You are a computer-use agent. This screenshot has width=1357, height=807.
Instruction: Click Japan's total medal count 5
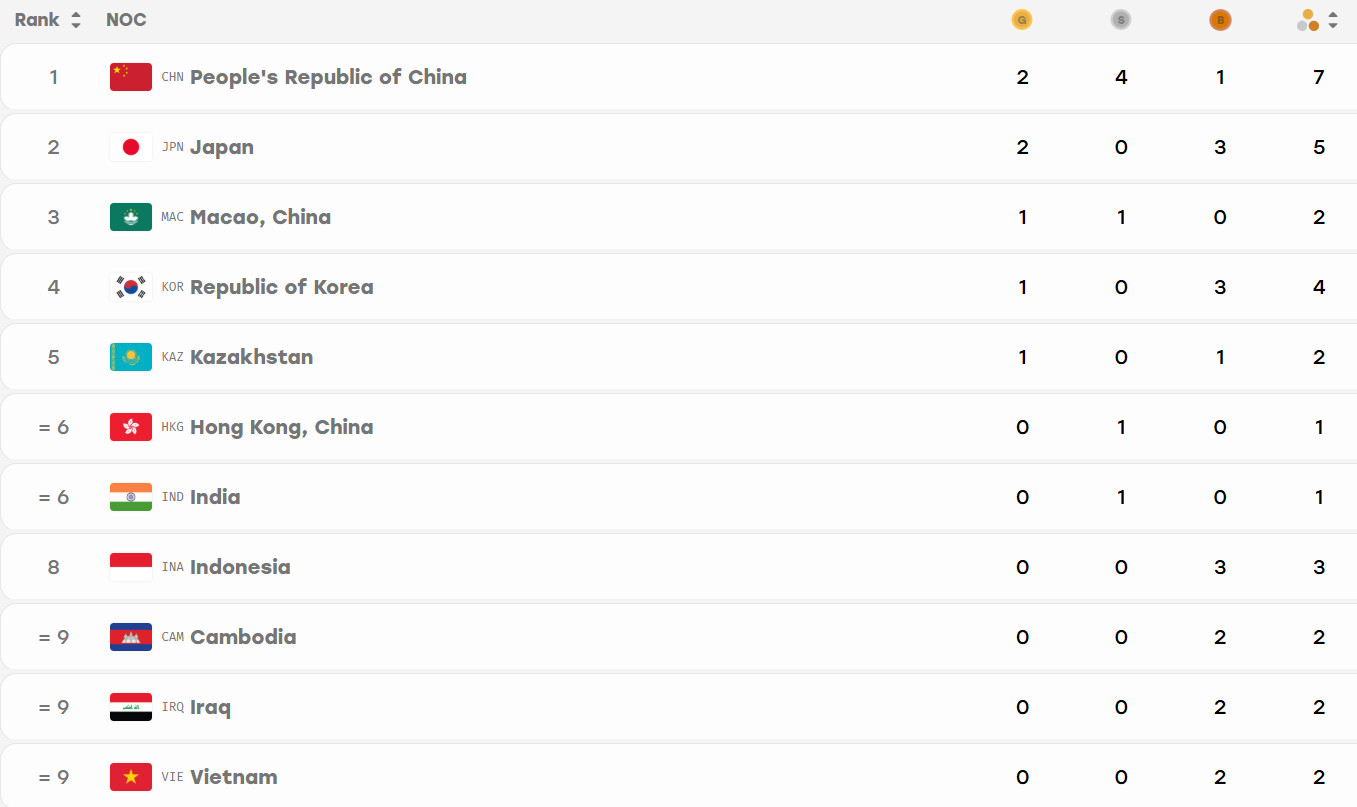(x=1319, y=147)
